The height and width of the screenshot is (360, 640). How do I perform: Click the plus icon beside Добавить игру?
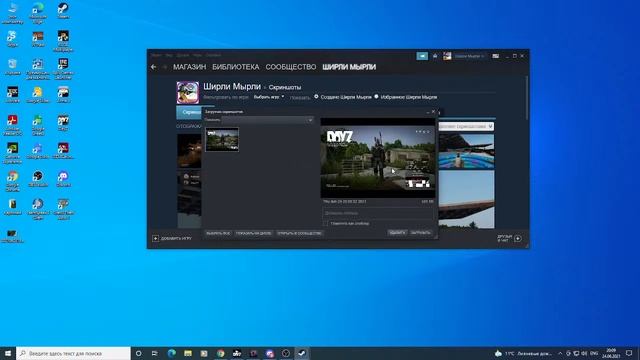156,238
